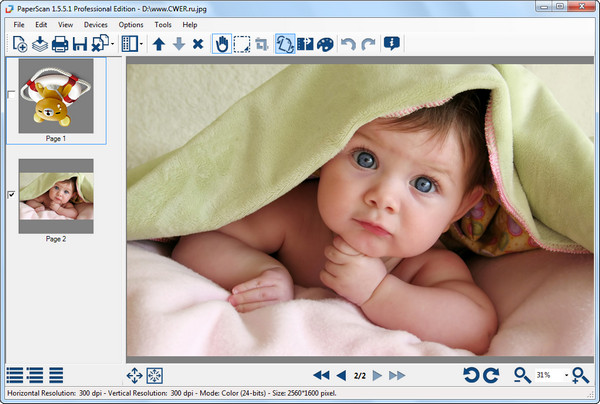Screen dimensions: 600x404
Task: Rotate image clockwise at bottom bar
Action: pyautogui.click(x=491, y=375)
